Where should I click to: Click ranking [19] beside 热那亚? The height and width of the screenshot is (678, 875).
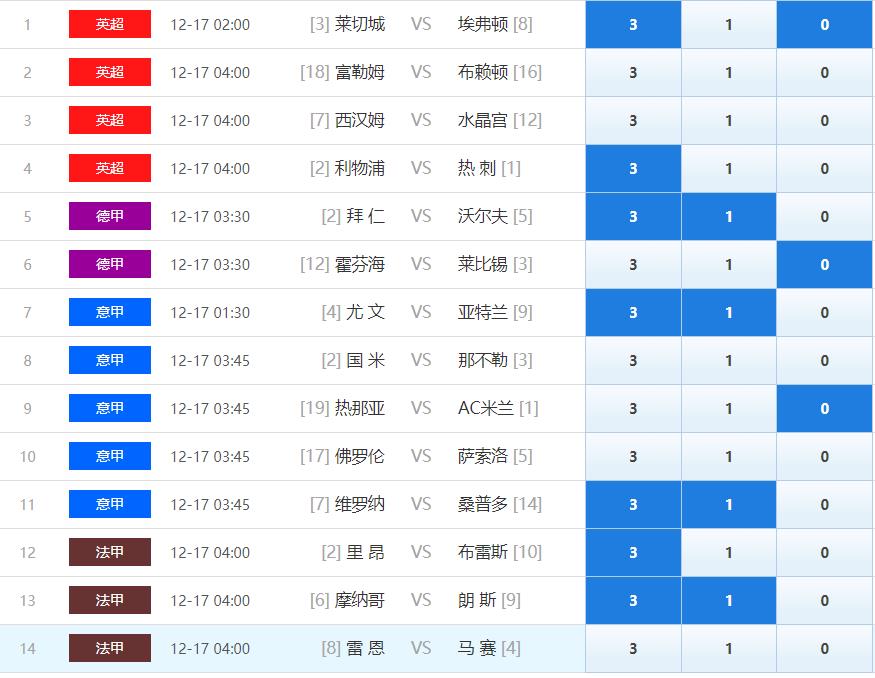315,408
